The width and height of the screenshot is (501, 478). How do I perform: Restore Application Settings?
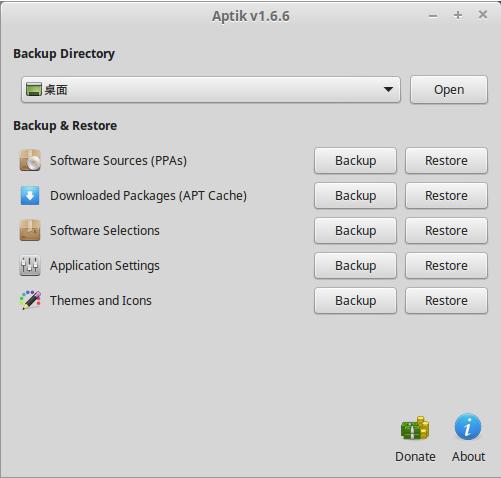point(446,265)
